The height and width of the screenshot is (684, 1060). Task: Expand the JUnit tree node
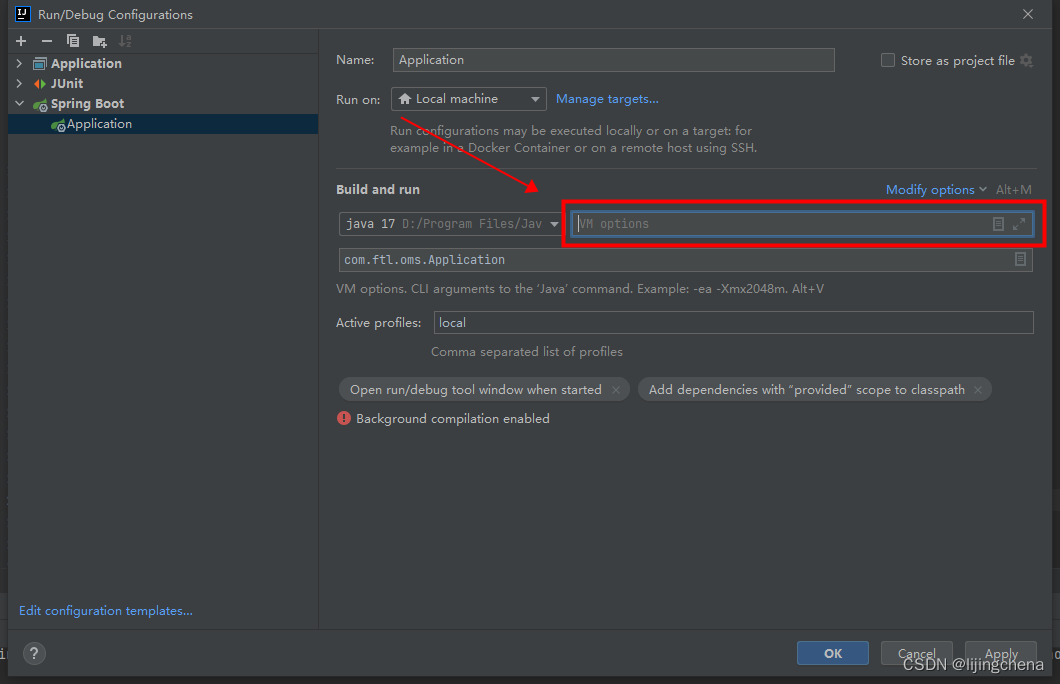[x=18, y=83]
